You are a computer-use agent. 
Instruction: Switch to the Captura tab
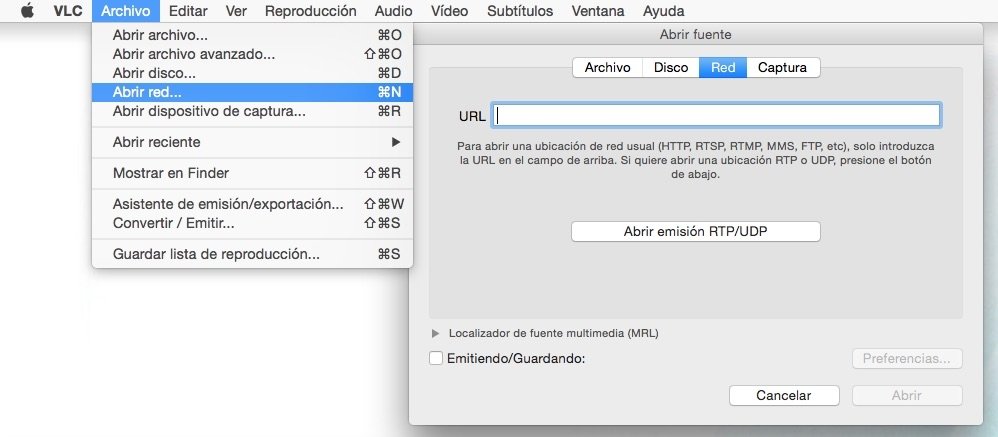click(x=783, y=67)
